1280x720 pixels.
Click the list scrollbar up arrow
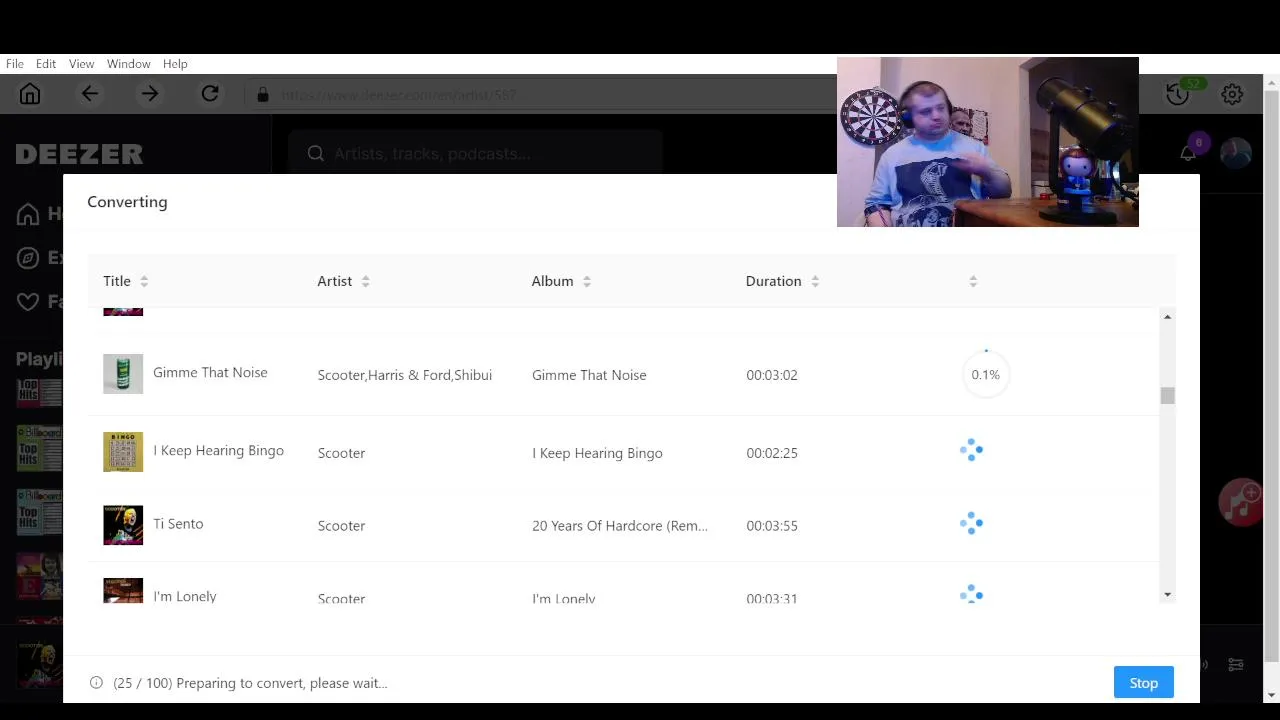(1167, 317)
